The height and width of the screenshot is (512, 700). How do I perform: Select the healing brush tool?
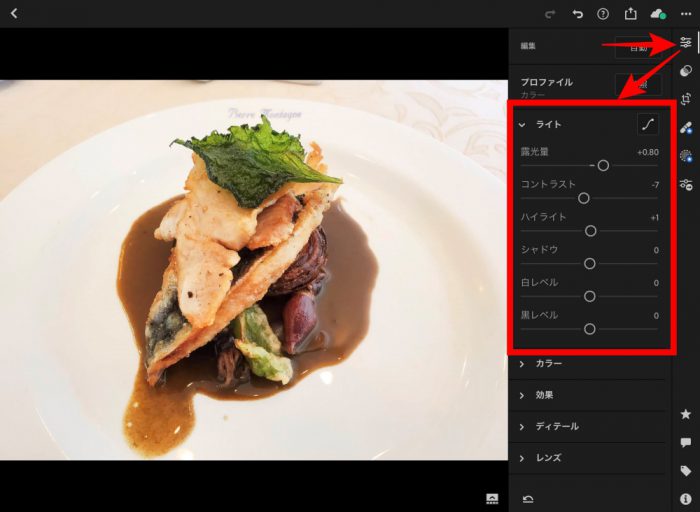pyautogui.click(x=686, y=128)
